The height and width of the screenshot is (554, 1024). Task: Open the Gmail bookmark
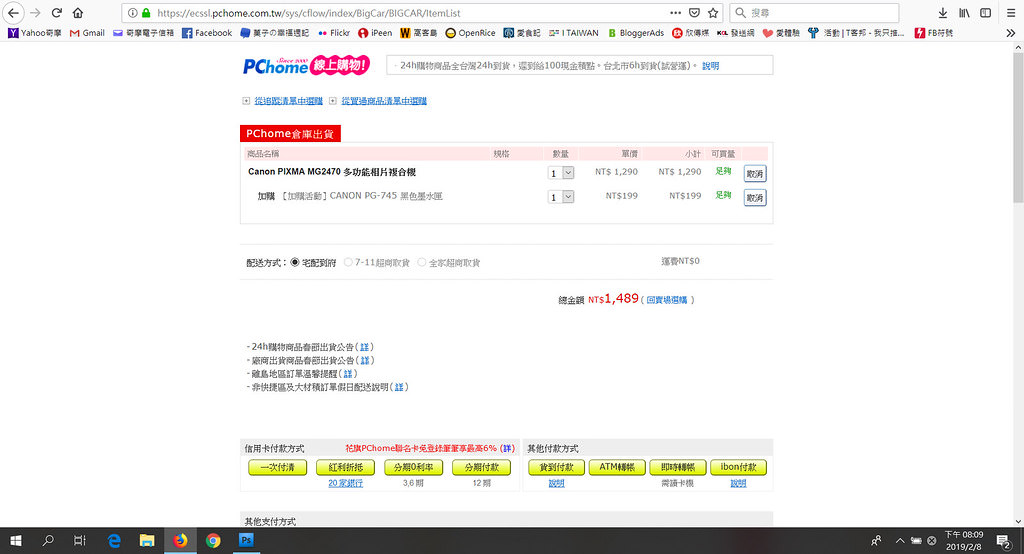(x=87, y=33)
